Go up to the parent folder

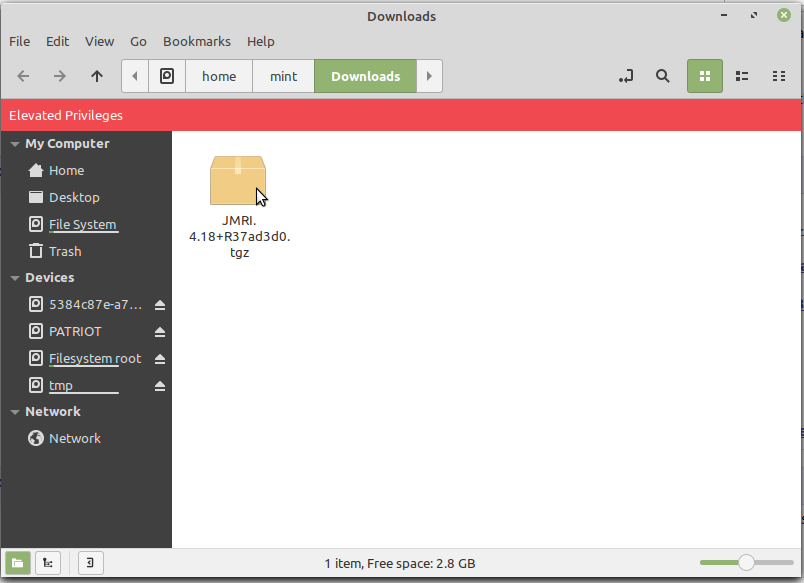click(x=96, y=76)
